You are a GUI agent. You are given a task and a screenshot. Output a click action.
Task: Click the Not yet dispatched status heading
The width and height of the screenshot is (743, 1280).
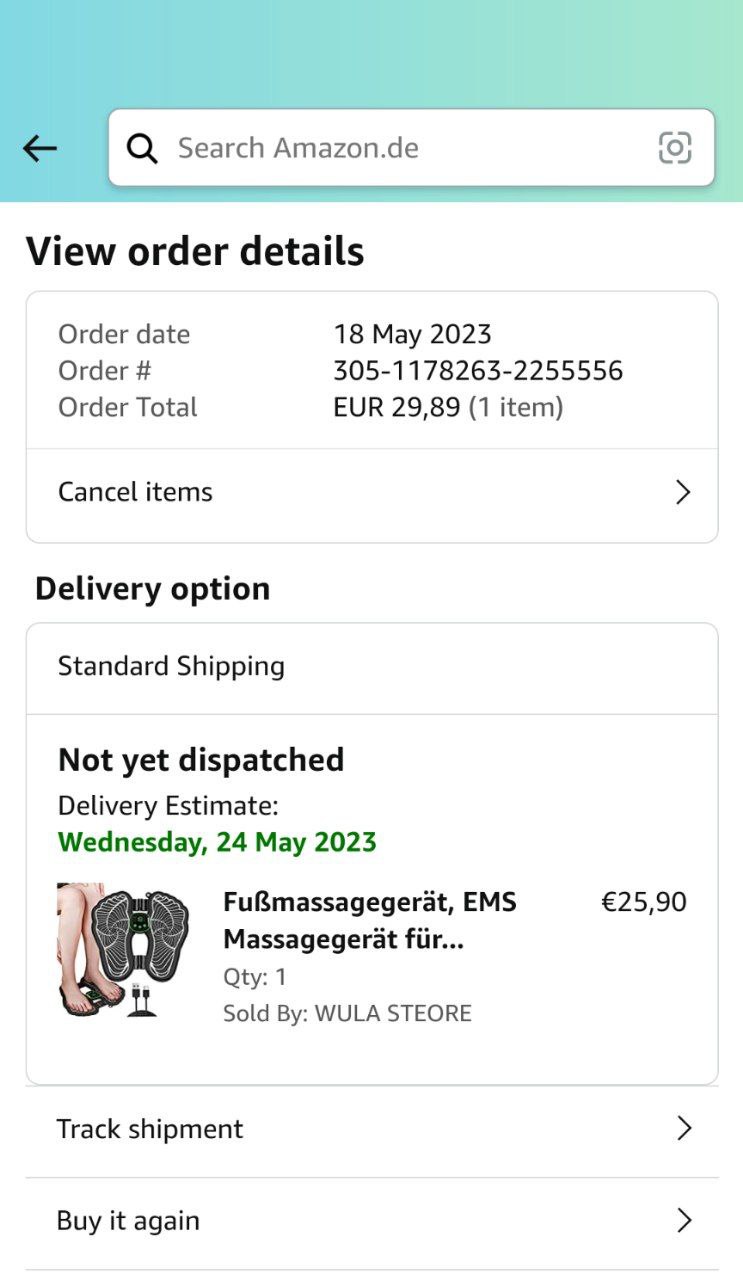point(201,760)
